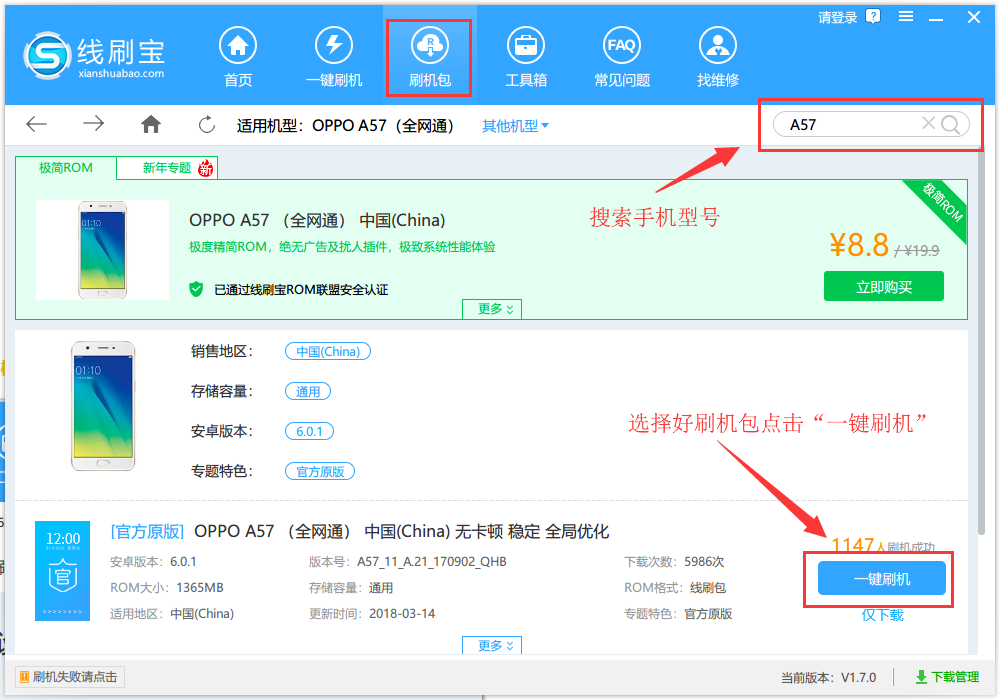This screenshot has width=1000, height=700.
Task: Click the OPPO A57 phone thumbnail
Action: (x=103, y=248)
